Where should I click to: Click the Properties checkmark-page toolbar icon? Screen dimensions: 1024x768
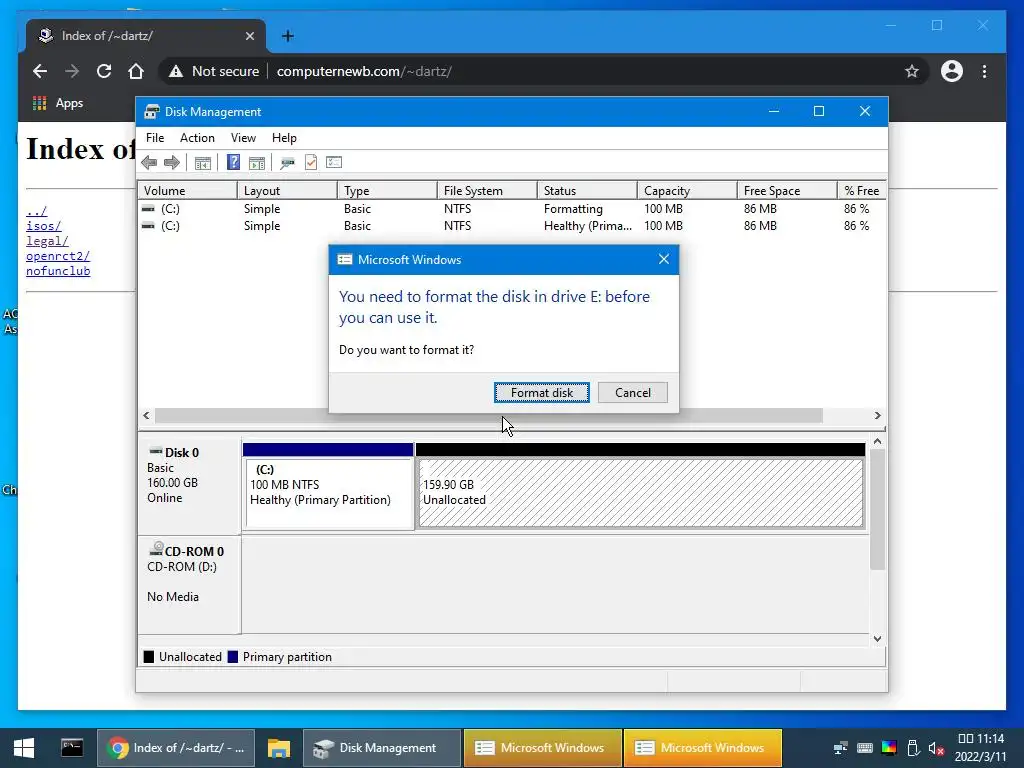click(311, 163)
